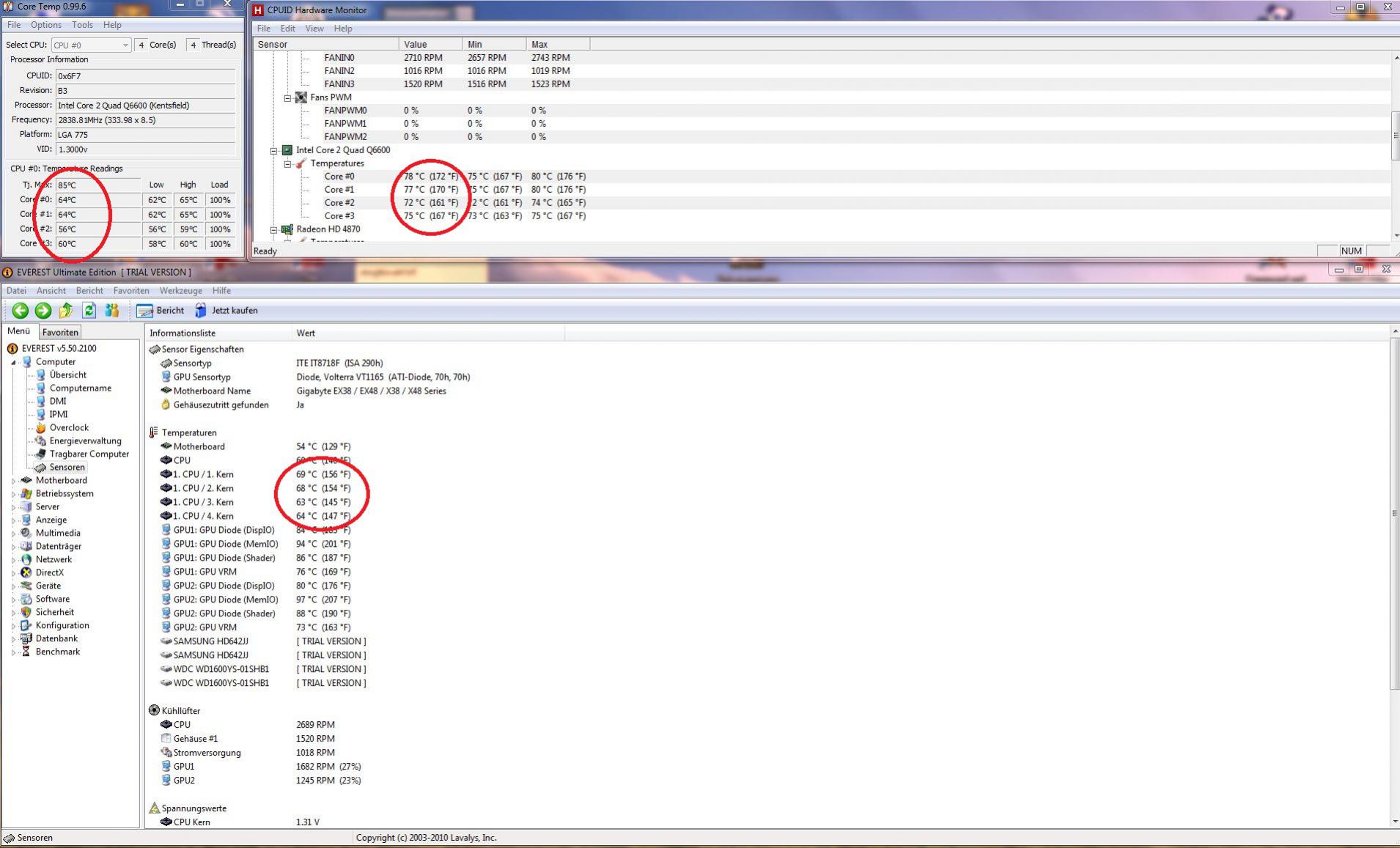Expand the Server tree node

[x=13, y=508]
